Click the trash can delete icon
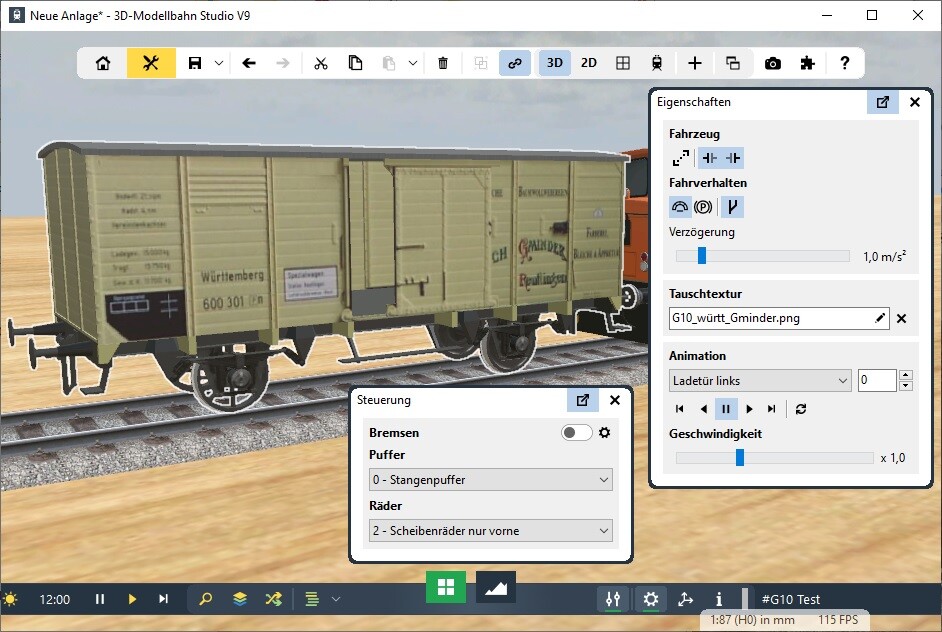 pos(443,63)
